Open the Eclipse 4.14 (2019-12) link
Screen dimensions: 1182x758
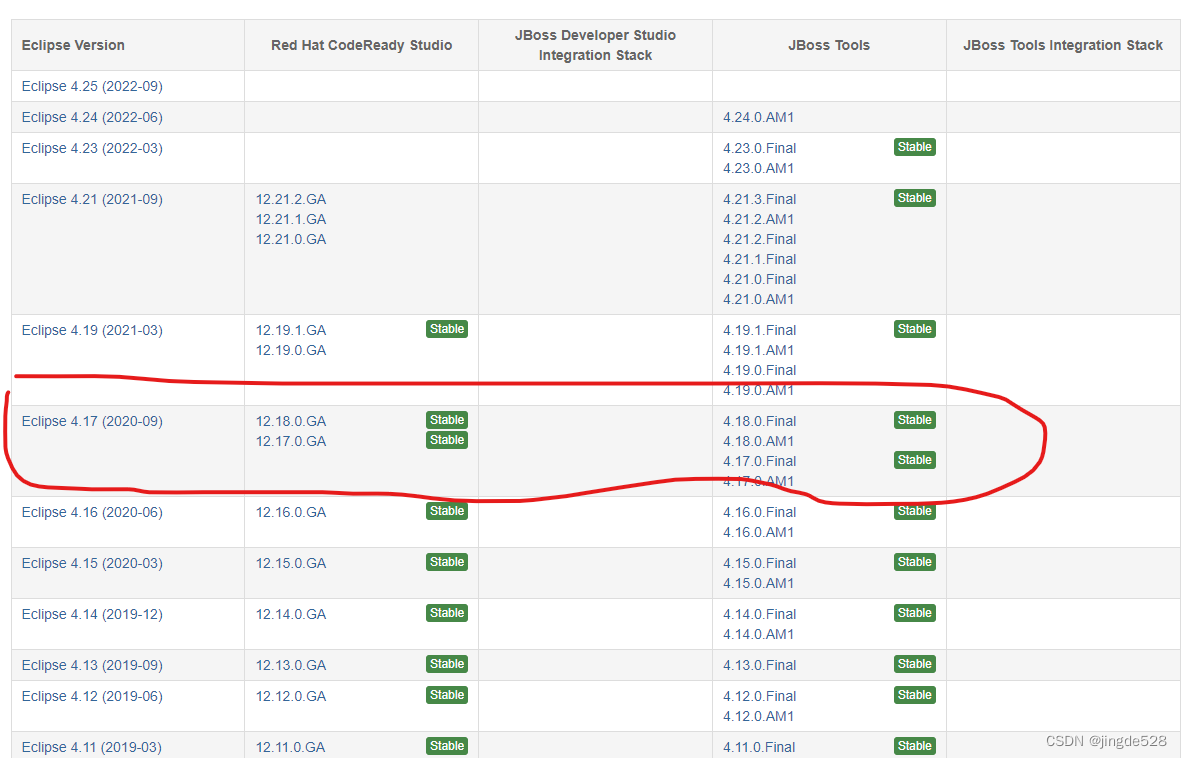click(x=92, y=615)
